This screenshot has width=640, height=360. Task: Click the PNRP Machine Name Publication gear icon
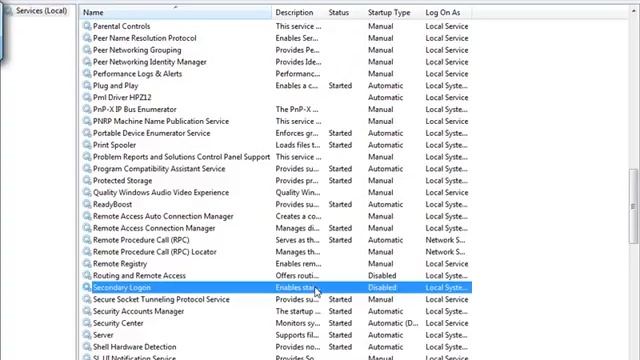87,121
